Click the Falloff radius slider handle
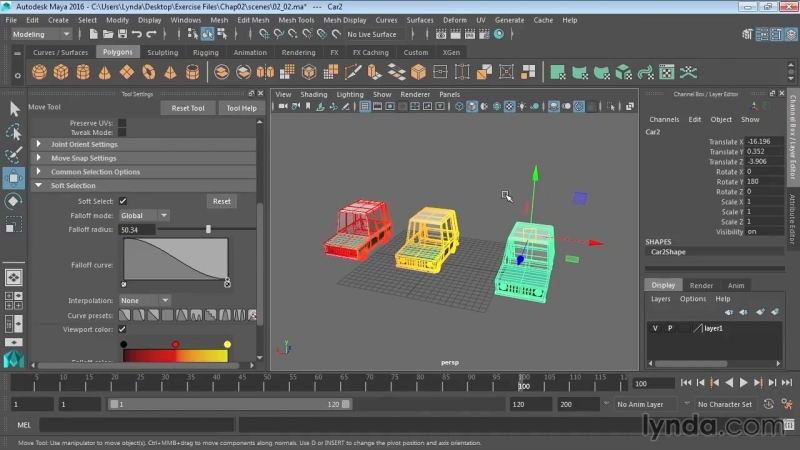Image resolution: width=800 pixels, height=450 pixels. point(208,229)
